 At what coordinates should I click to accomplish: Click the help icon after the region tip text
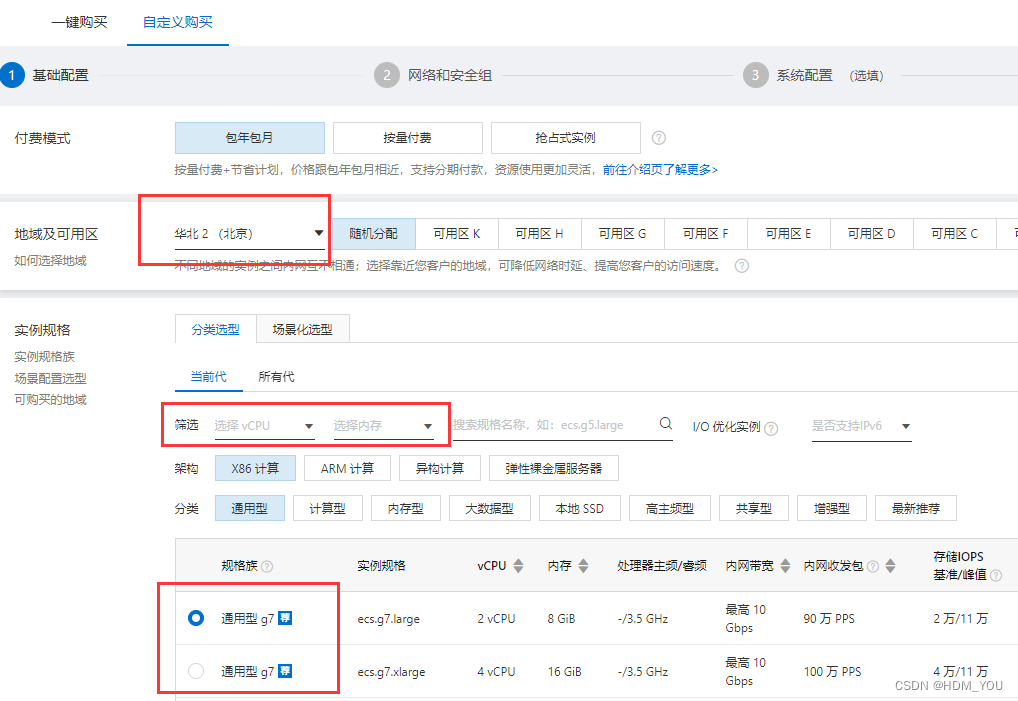(x=740, y=266)
